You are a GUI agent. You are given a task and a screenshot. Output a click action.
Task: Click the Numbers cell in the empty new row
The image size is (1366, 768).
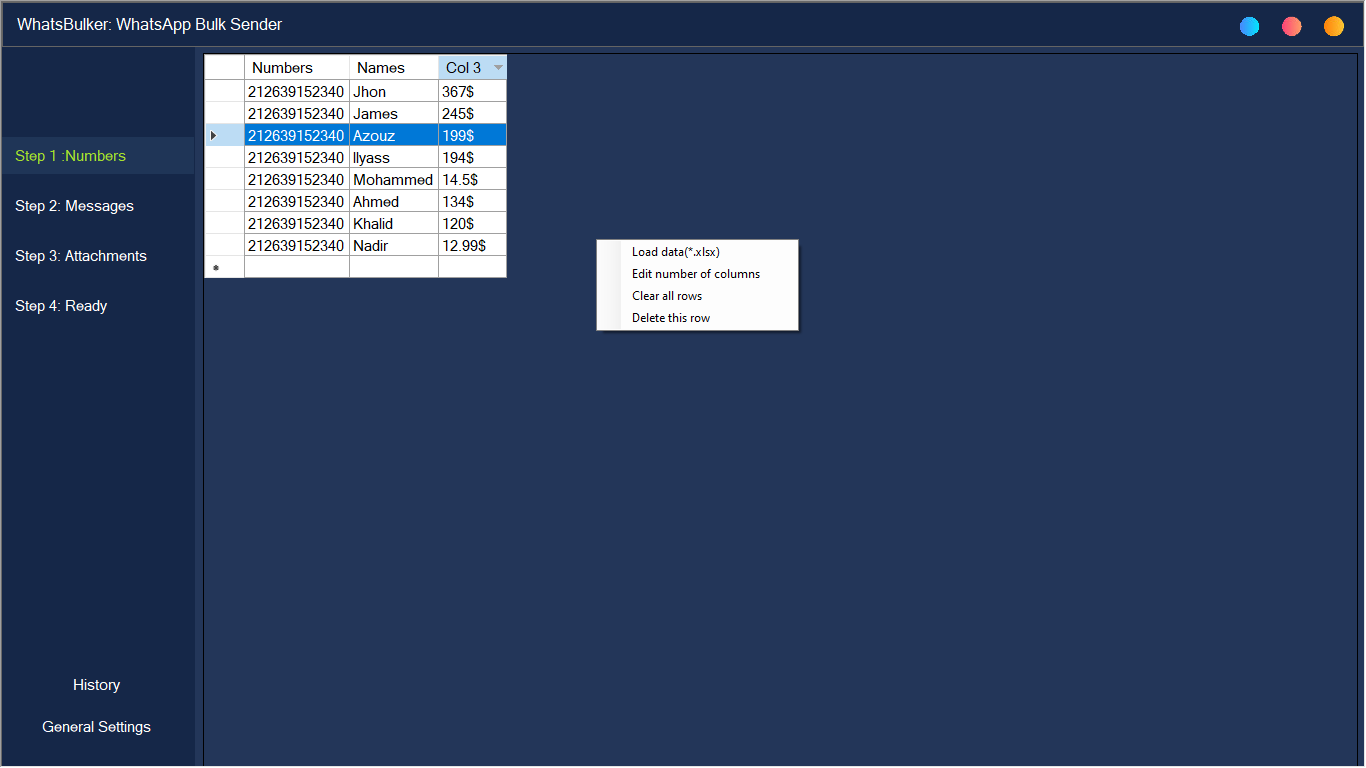(297, 267)
